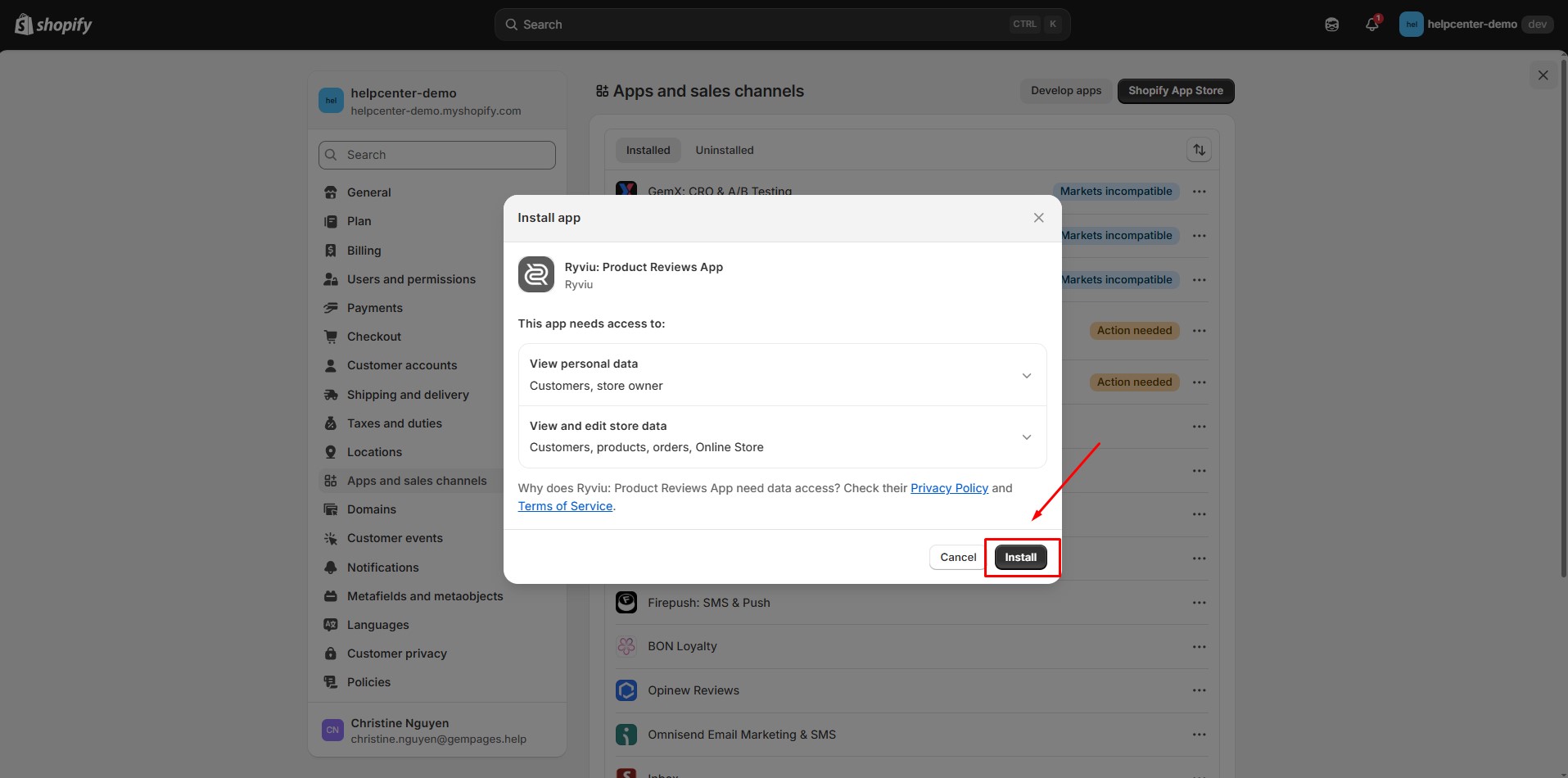1568x778 pixels.
Task: Close the Install app dialog
Action: (1038, 218)
